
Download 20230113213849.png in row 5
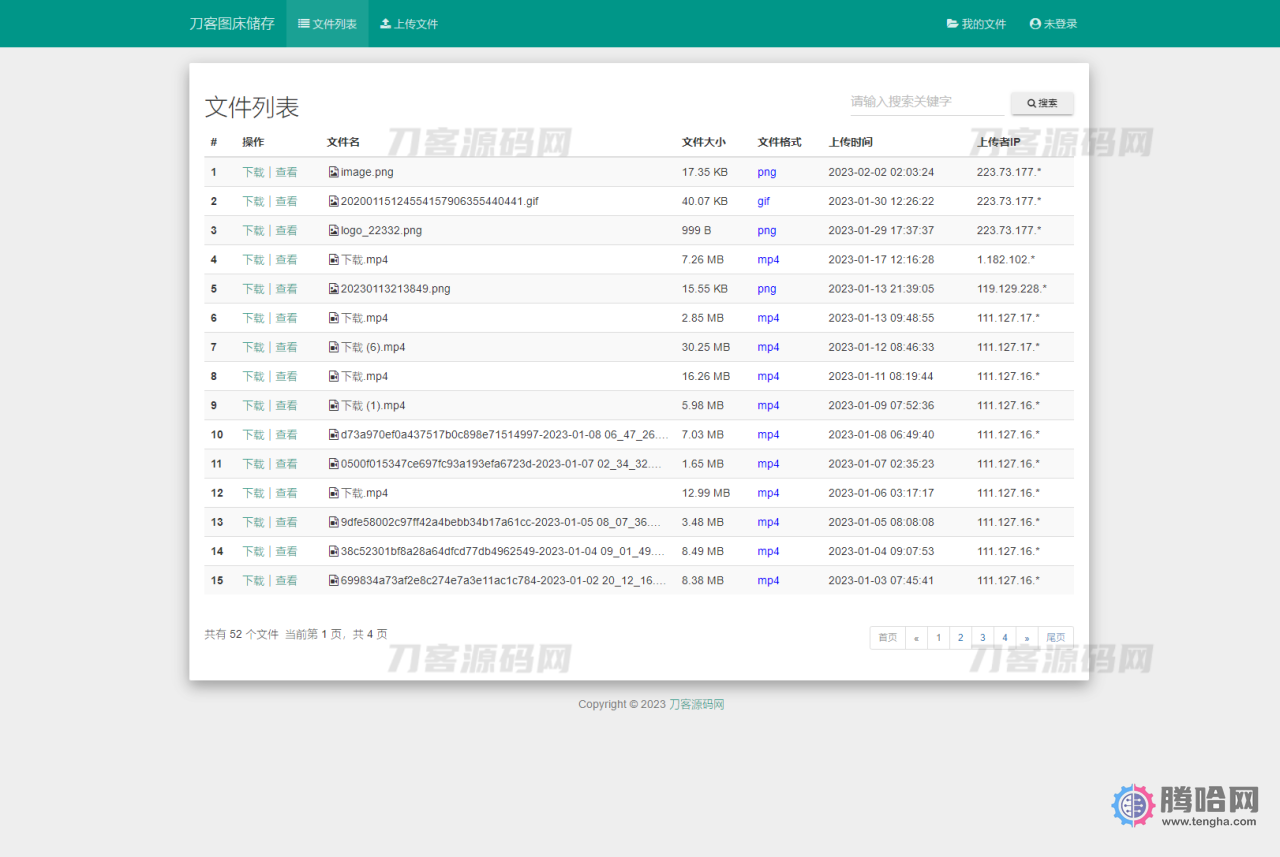pos(253,289)
